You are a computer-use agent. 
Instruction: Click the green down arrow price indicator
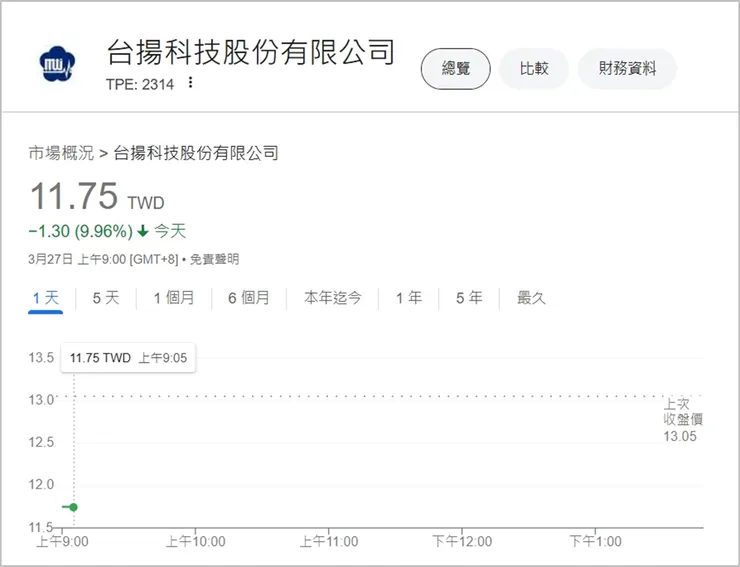(143, 231)
